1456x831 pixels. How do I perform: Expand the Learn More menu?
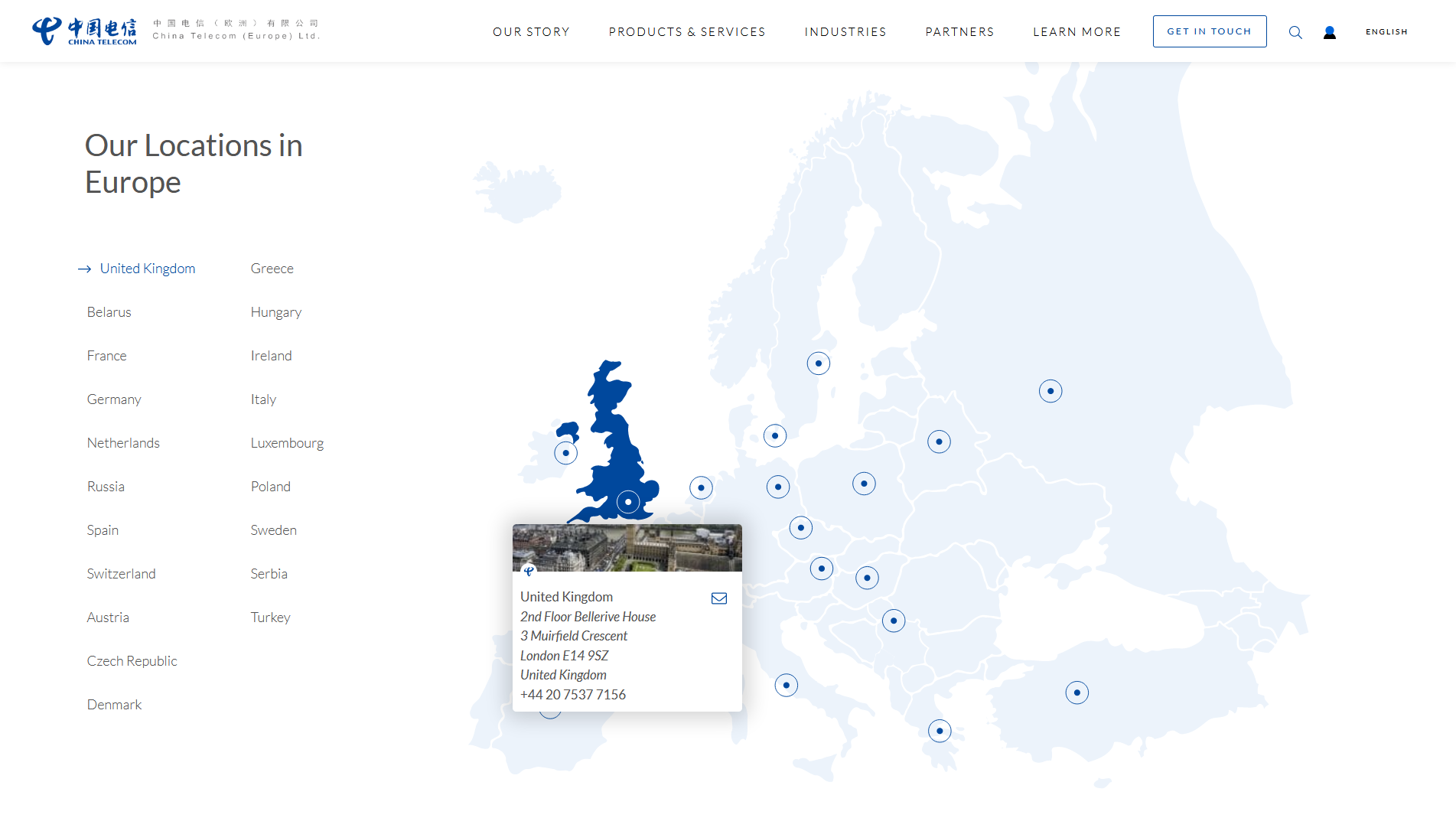coord(1077,32)
